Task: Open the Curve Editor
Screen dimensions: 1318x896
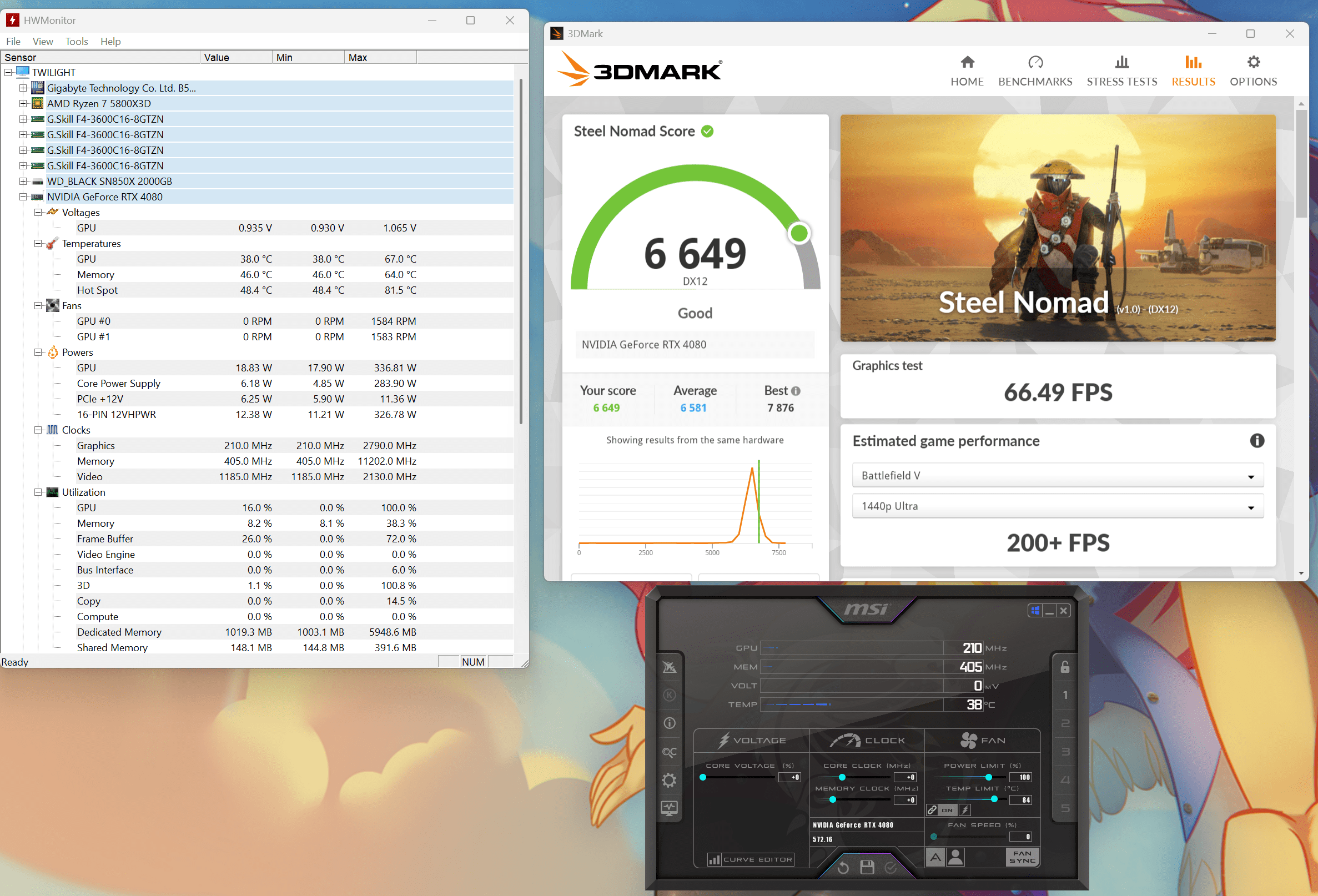Action: [750, 859]
